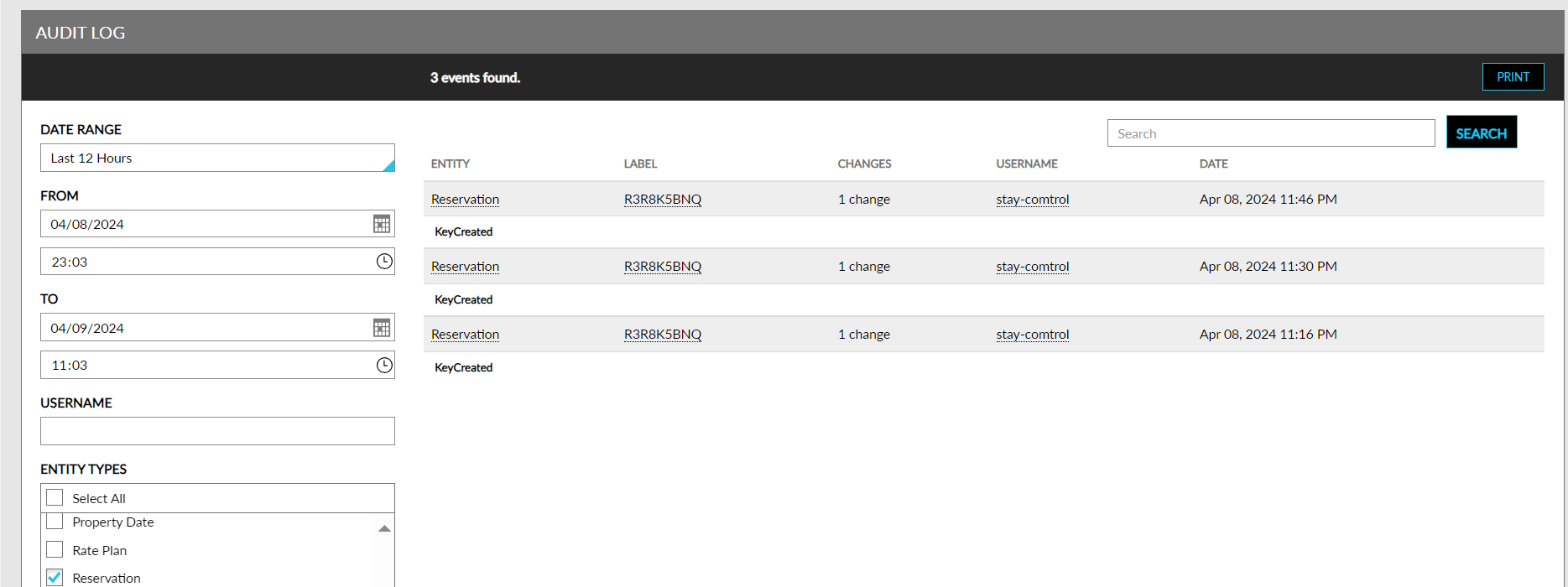Open Reservation link in 11:16 PM row

click(x=465, y=334)
